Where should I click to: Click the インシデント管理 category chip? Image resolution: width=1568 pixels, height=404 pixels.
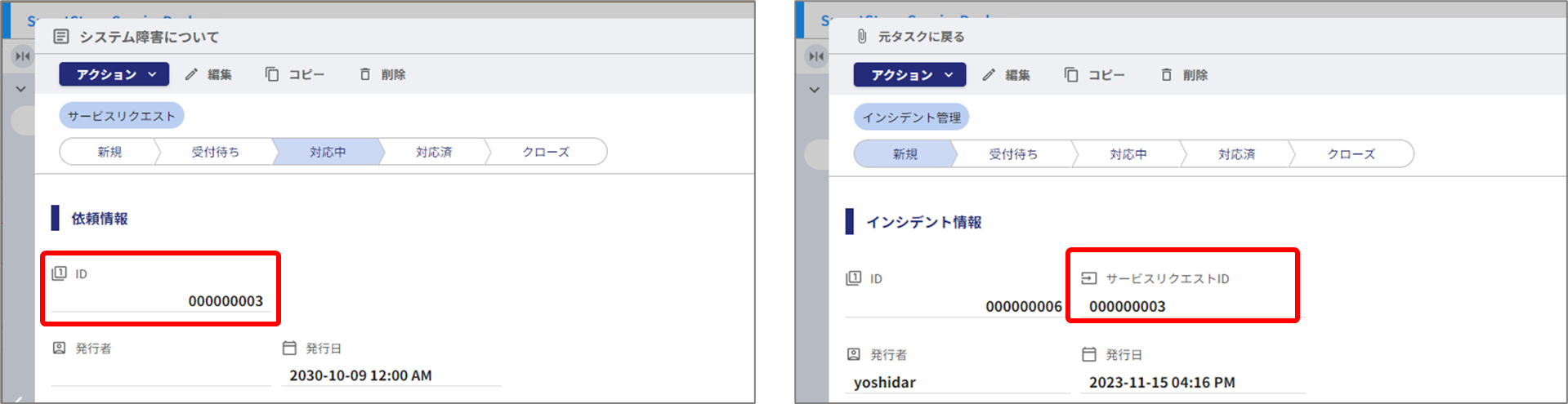click(x=911, y=118)
